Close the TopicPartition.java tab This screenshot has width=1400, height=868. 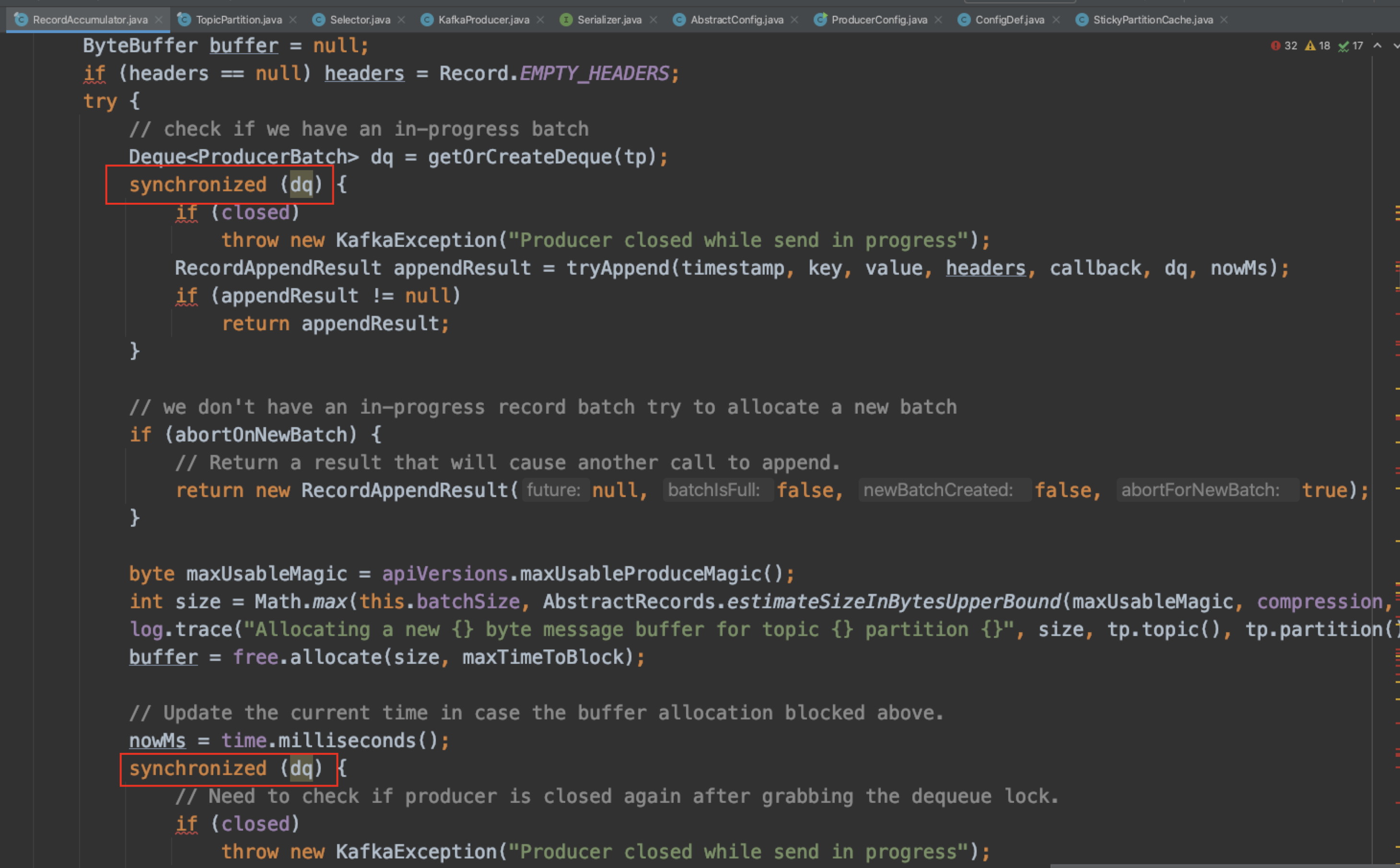click(x=293, y=20)
